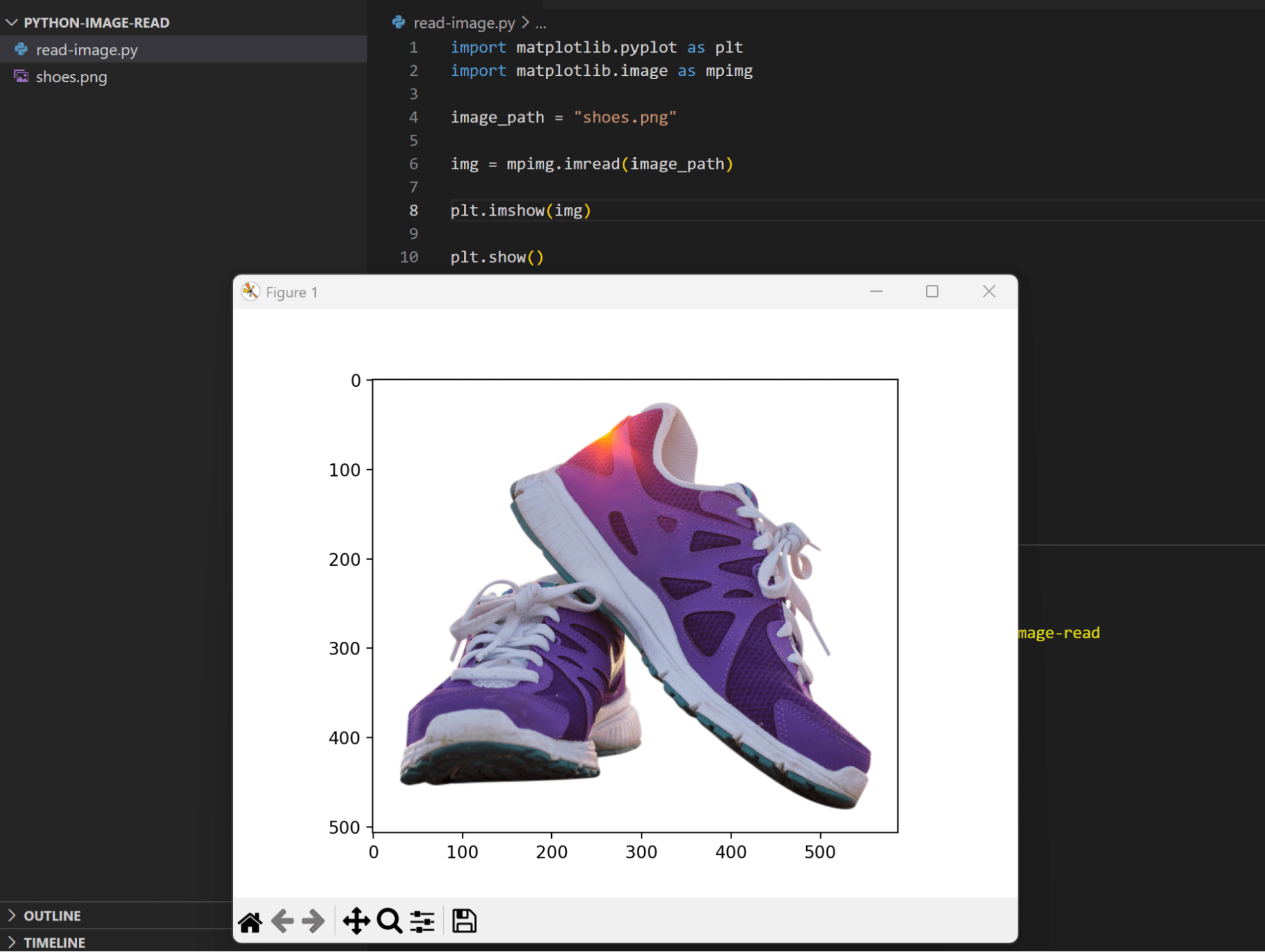1265x952 pixels.
Task: Toggle the Zoom to rectangle tool
Action: tap(389, 921)
